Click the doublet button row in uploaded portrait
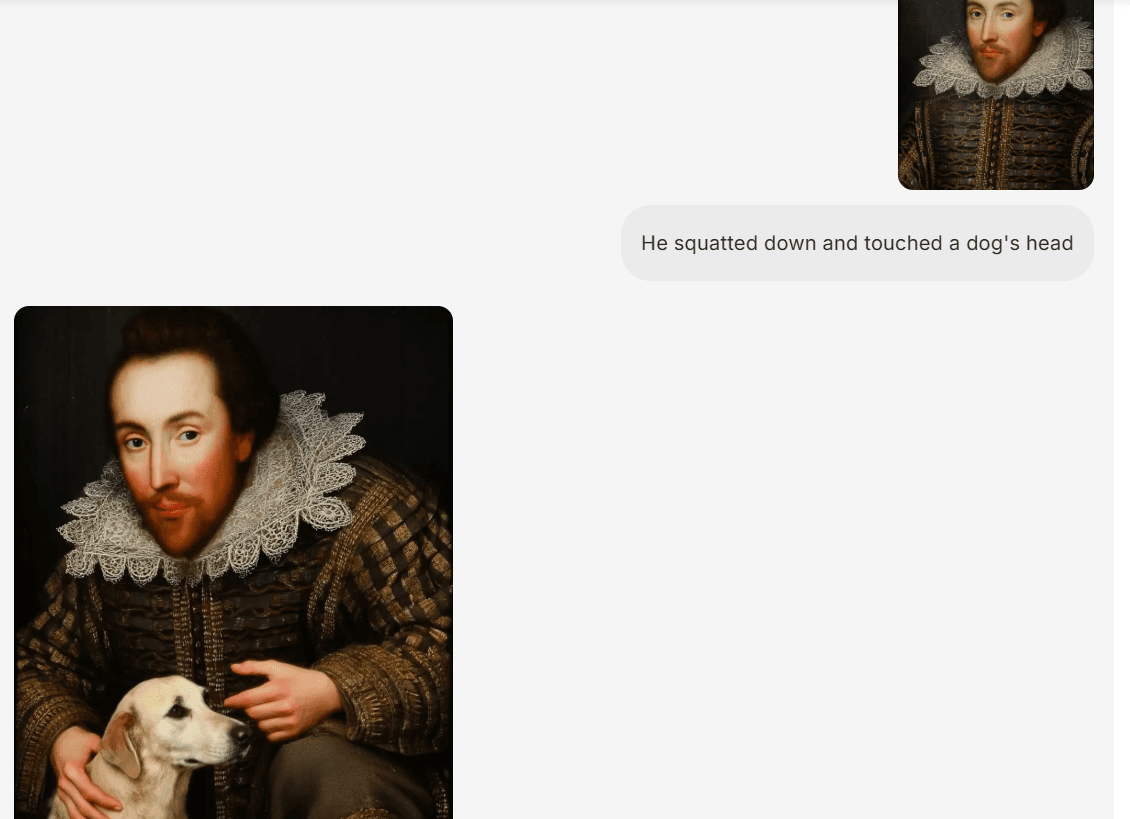 click(x=997, y=141)
